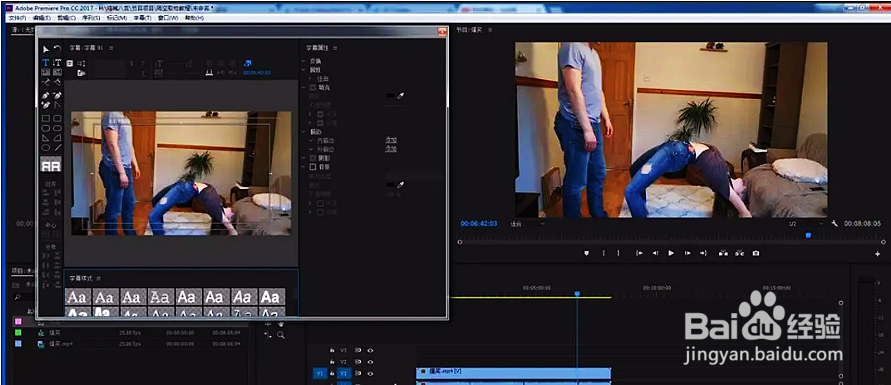The image size is (891, 385).
Task: Open Roll/Crawl Options icon
Action: click(x=81, y=63)
